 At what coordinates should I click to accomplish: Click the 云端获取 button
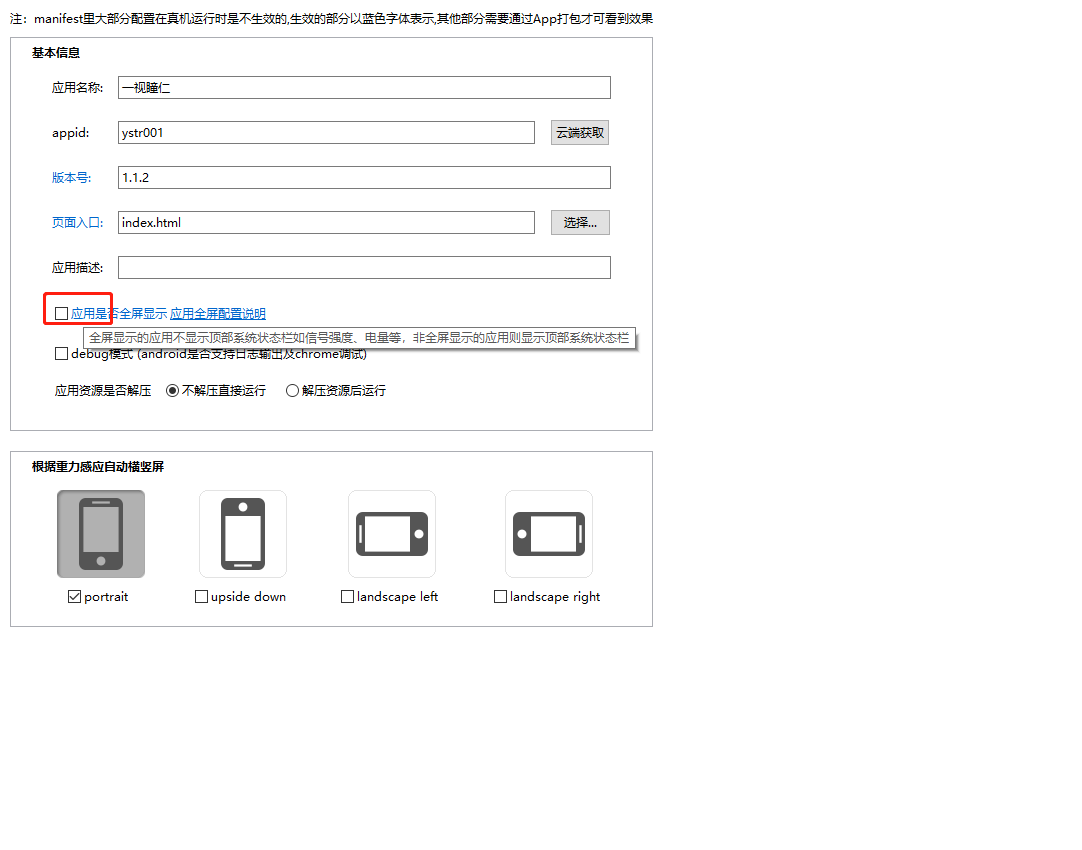580,133
